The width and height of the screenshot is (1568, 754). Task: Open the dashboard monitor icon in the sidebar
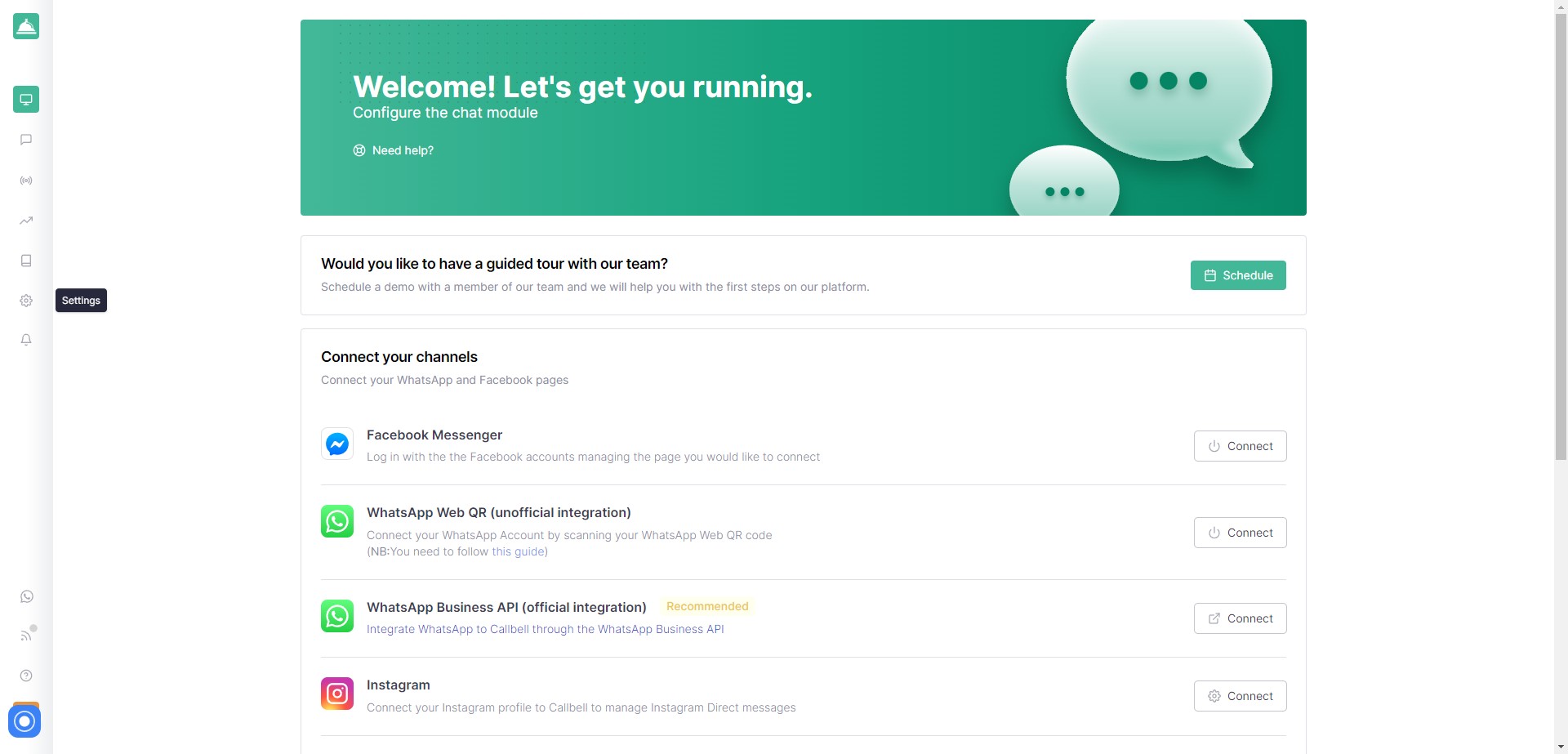26,100
